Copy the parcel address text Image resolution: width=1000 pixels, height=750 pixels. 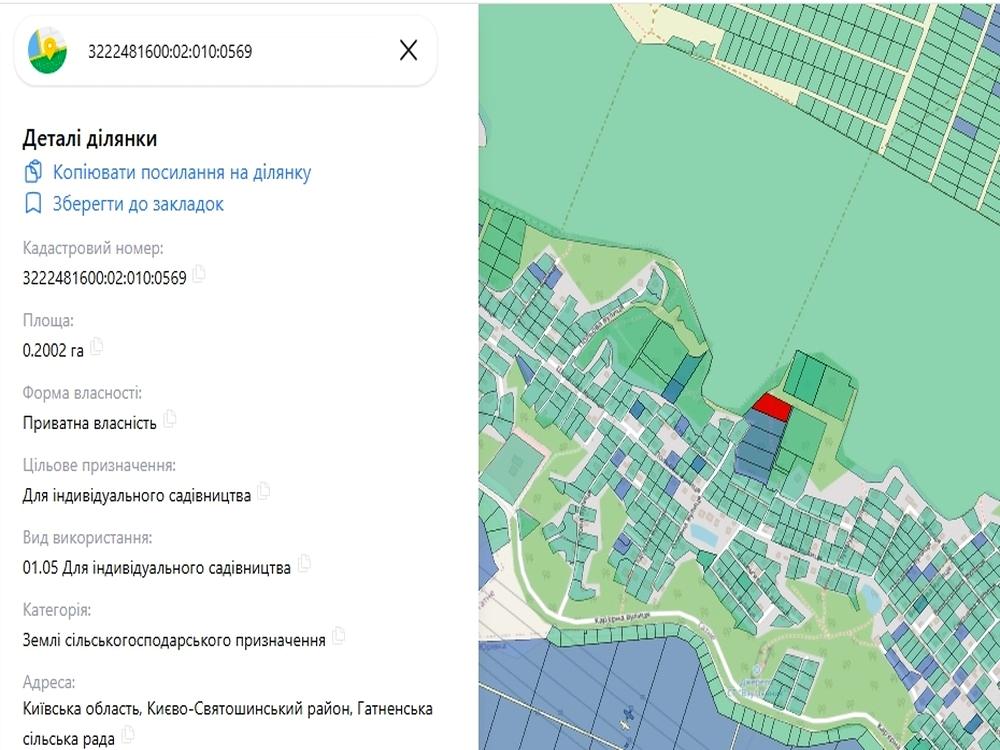click(129, 737)
